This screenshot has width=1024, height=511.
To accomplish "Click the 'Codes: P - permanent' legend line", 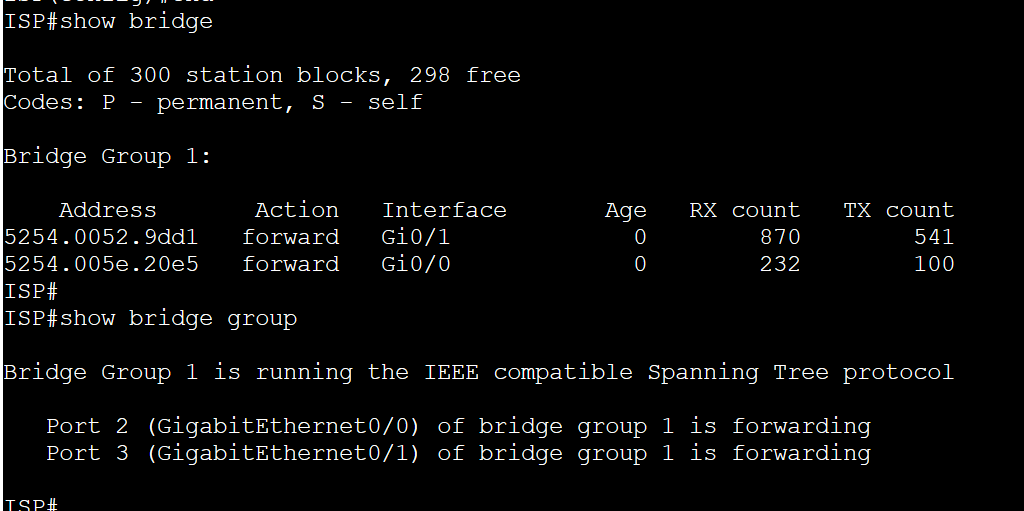I will point(213,103).
